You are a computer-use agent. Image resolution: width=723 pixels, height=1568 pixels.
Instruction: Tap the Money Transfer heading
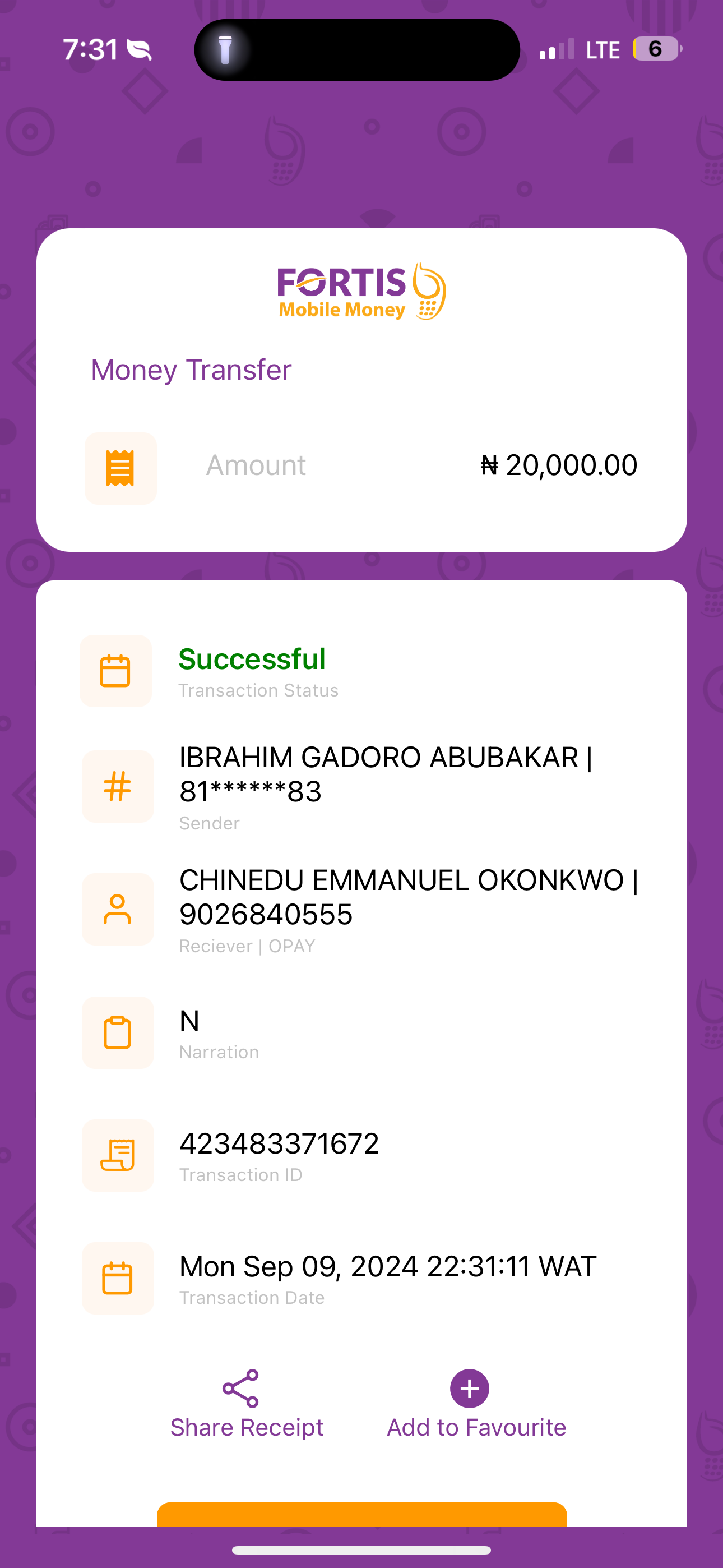(191, 370)
